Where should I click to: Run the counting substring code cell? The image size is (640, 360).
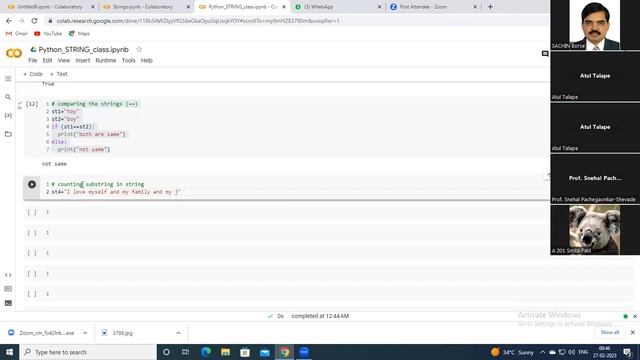[32, 184]
